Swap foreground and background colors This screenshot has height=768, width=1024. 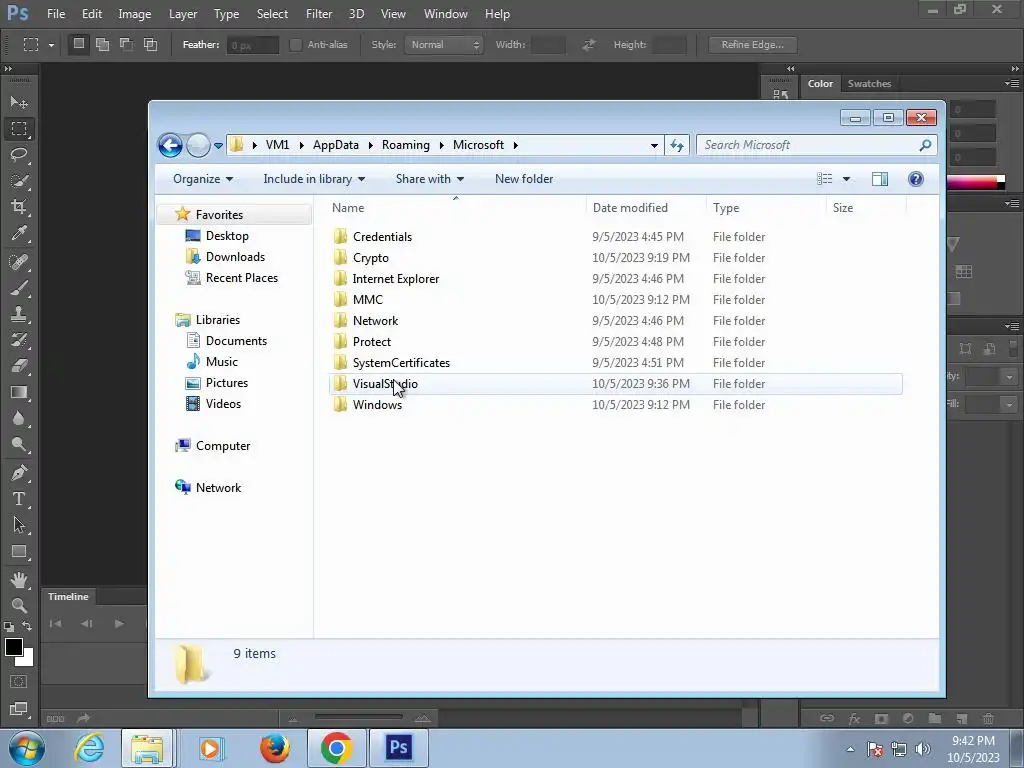click(27, 626)
